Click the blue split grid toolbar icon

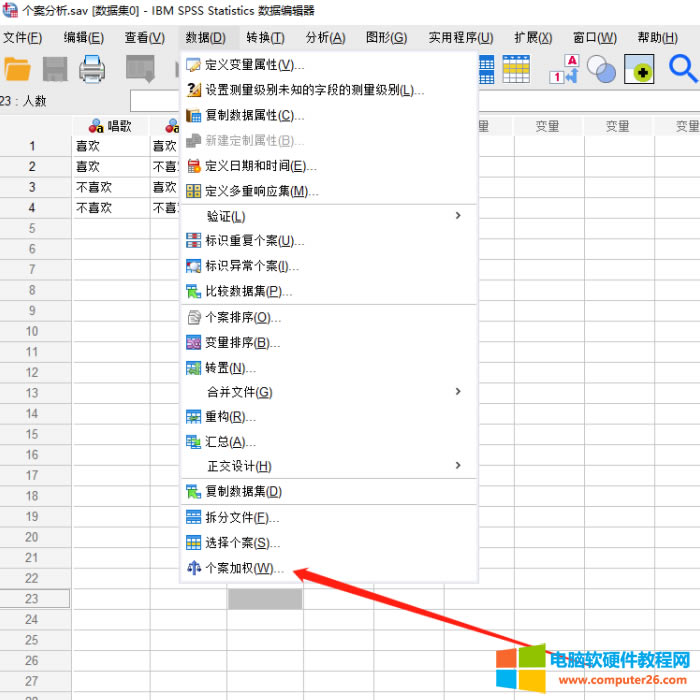pos(486,69)
